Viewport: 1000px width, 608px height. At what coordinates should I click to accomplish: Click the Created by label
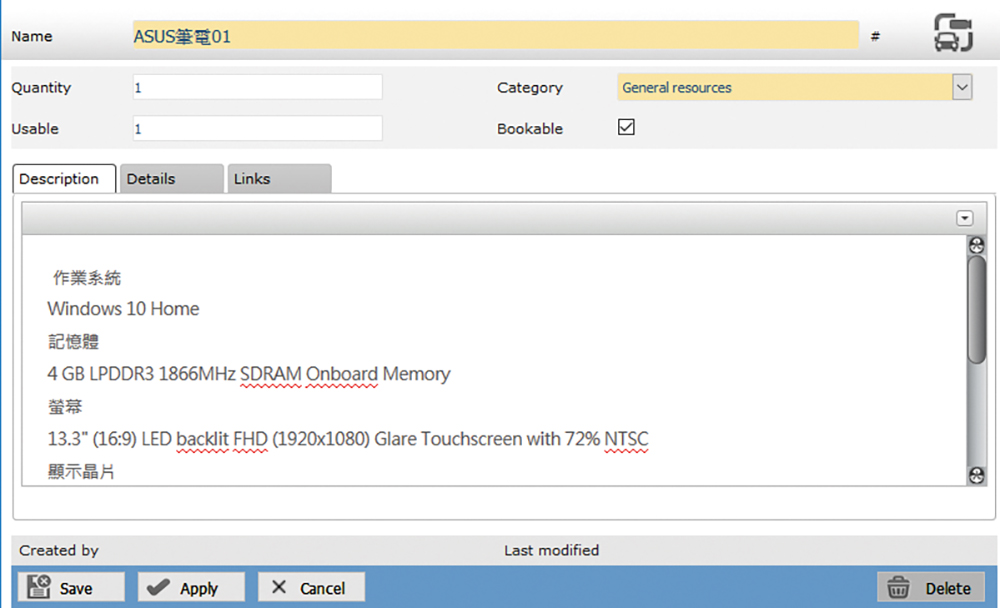click(x=59, y=550)
